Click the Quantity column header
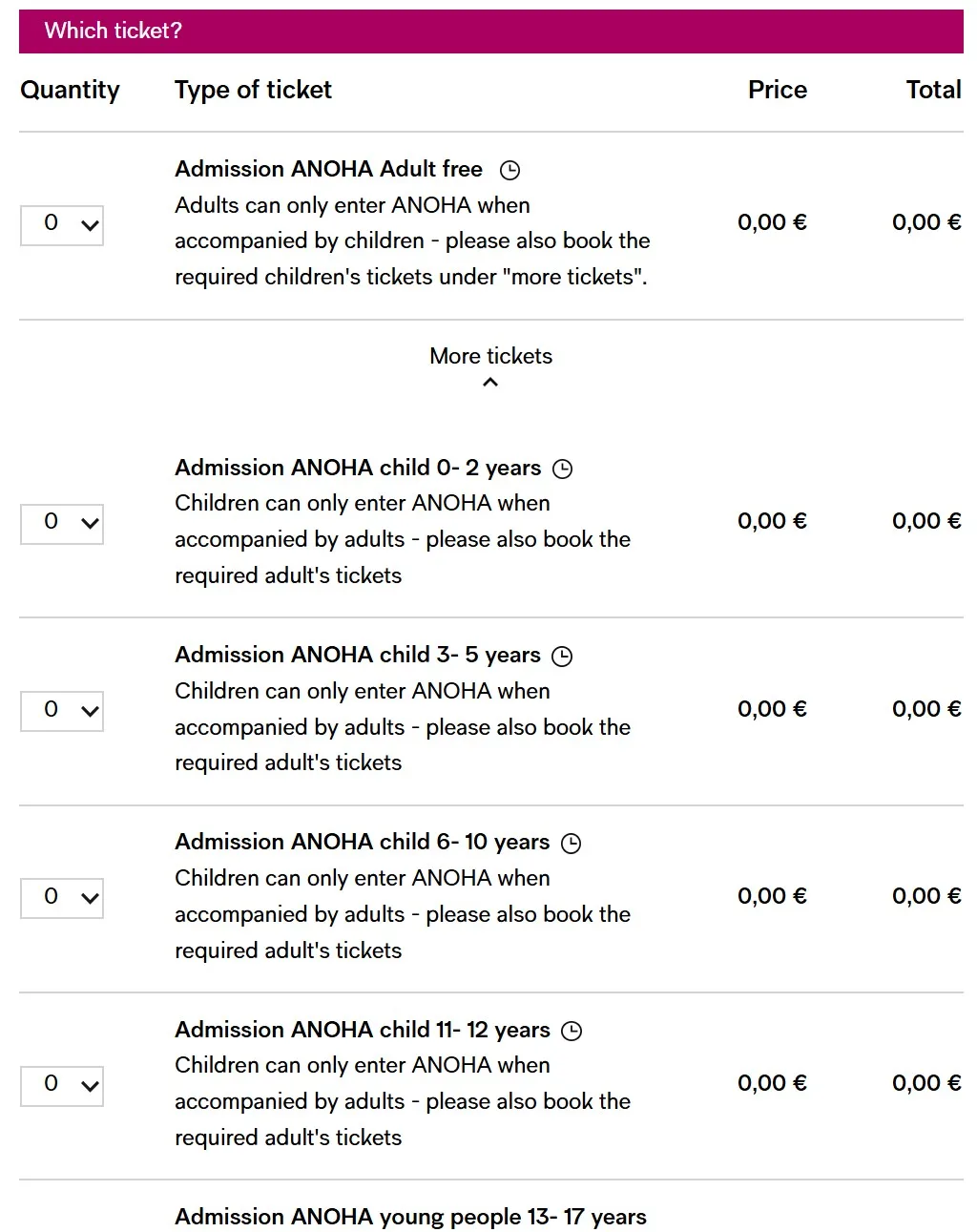977x1232 pixels. tap(70, 91)
